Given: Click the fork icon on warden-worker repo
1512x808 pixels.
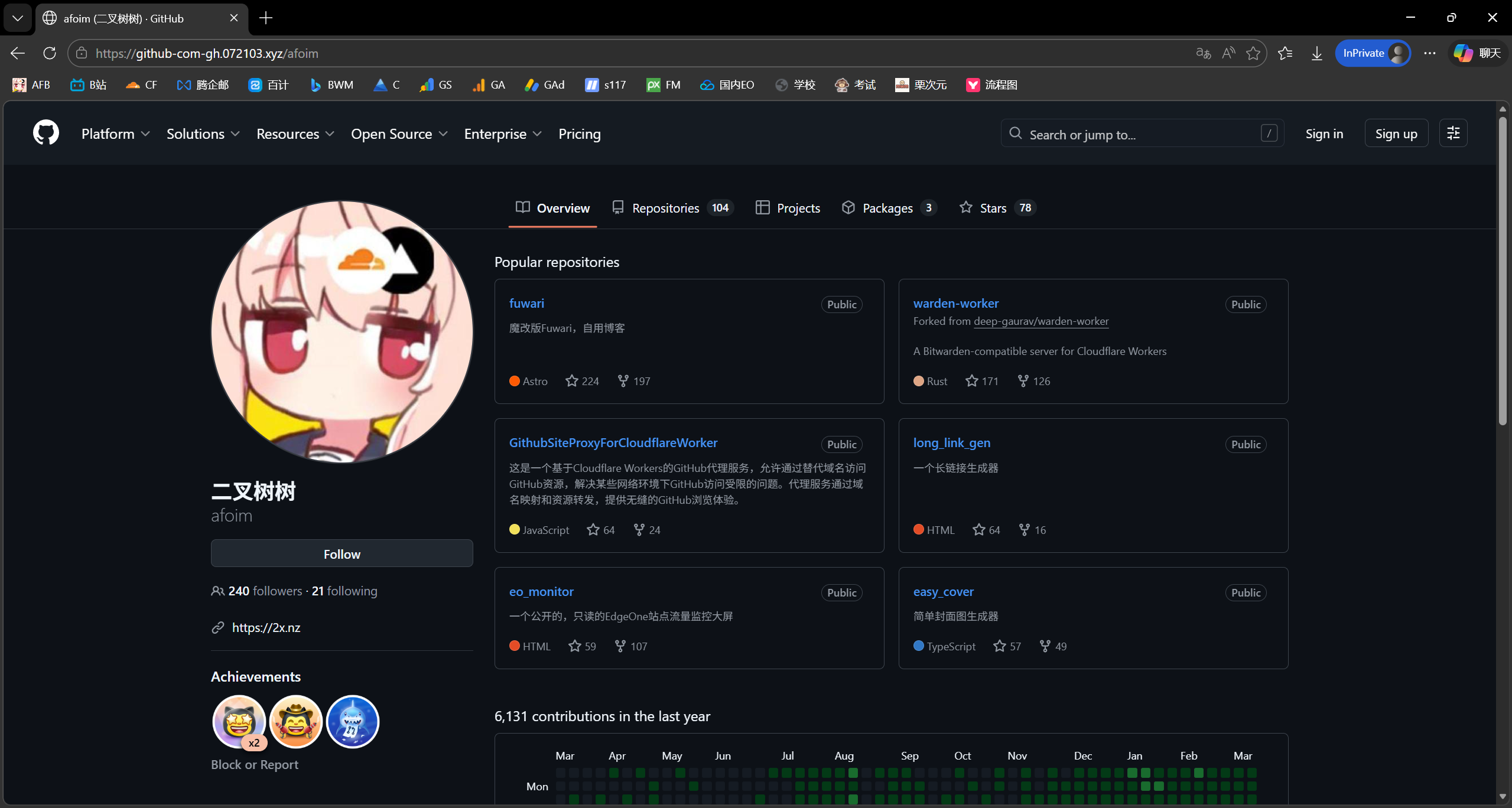Looking at the screenshot, I should click(1023, 381).
